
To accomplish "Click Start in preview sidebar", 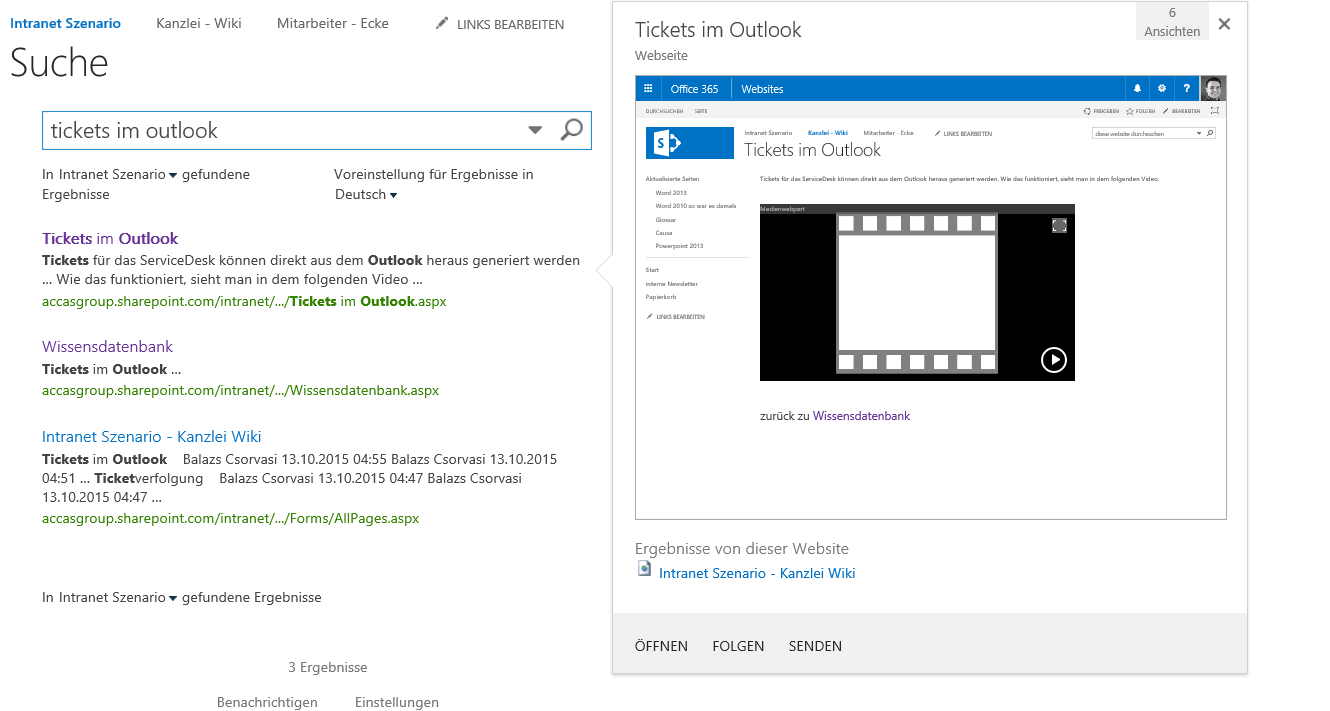I will (652, 270).
